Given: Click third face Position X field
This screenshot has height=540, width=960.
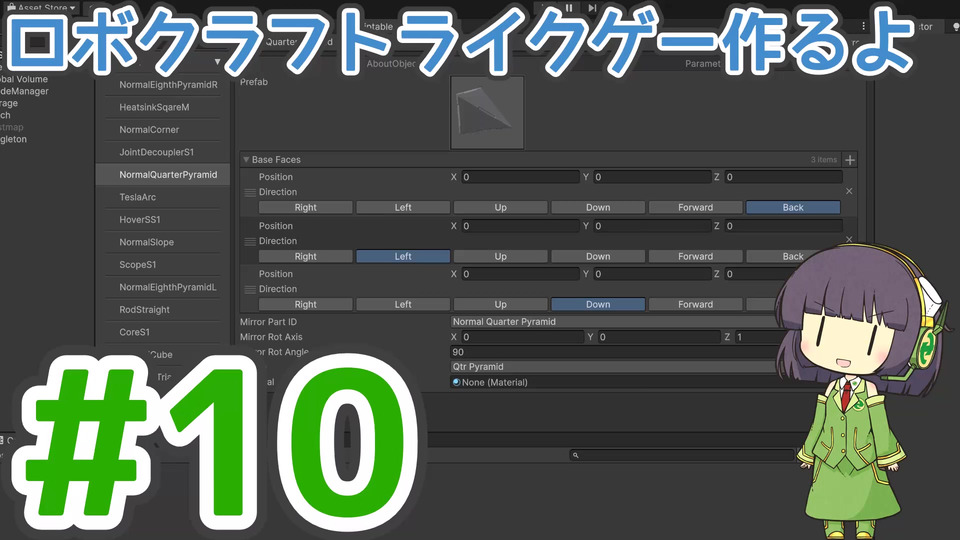Looking at the screenshot, I should [520, 274].
